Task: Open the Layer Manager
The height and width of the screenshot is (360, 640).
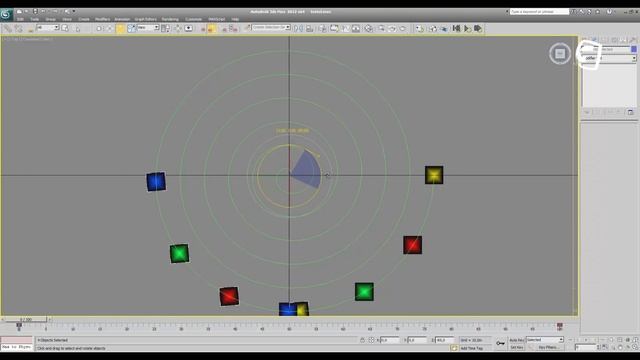Action: (323, 29)
